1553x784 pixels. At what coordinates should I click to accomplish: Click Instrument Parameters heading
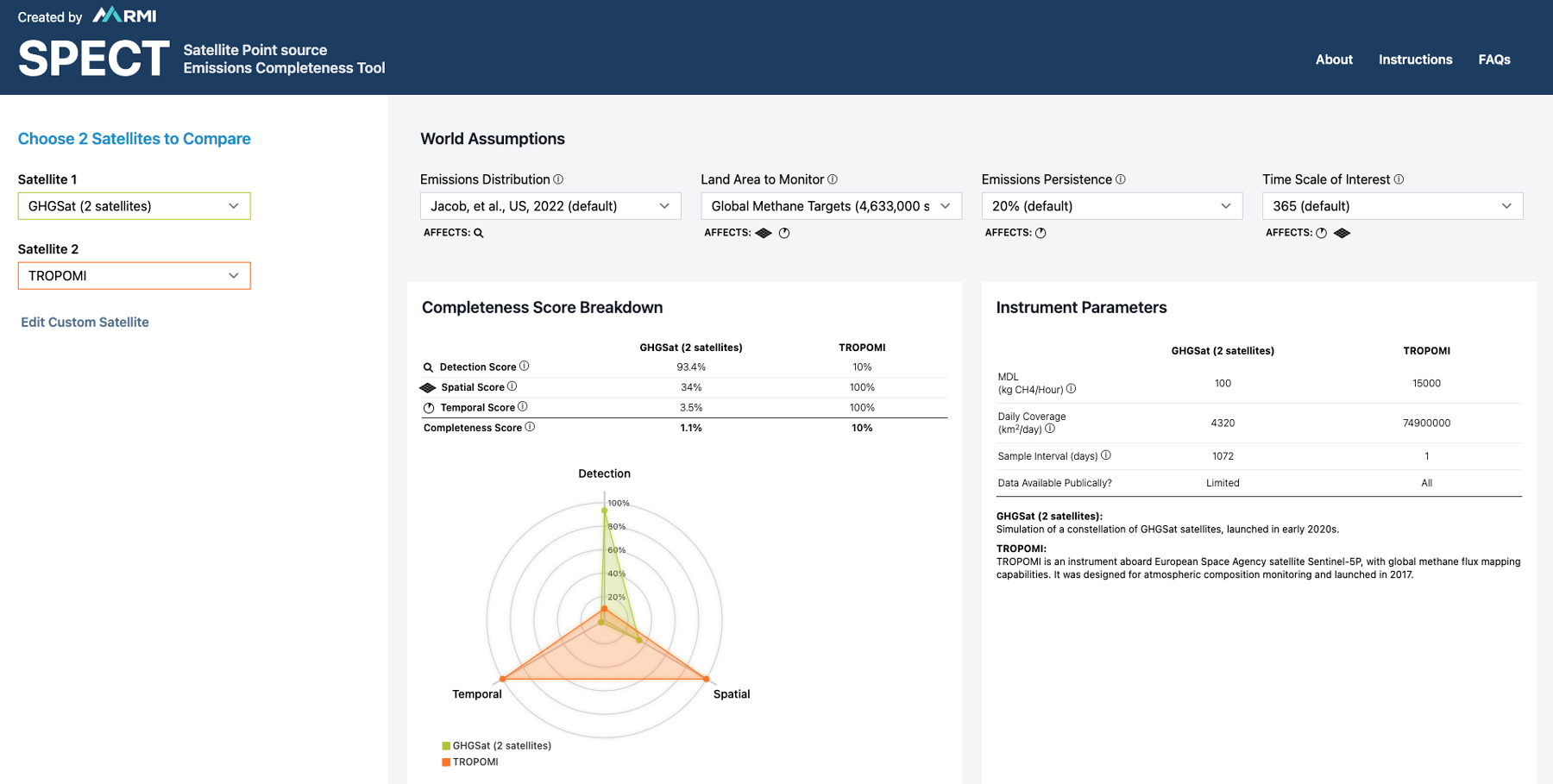(x=1081, y=308)
